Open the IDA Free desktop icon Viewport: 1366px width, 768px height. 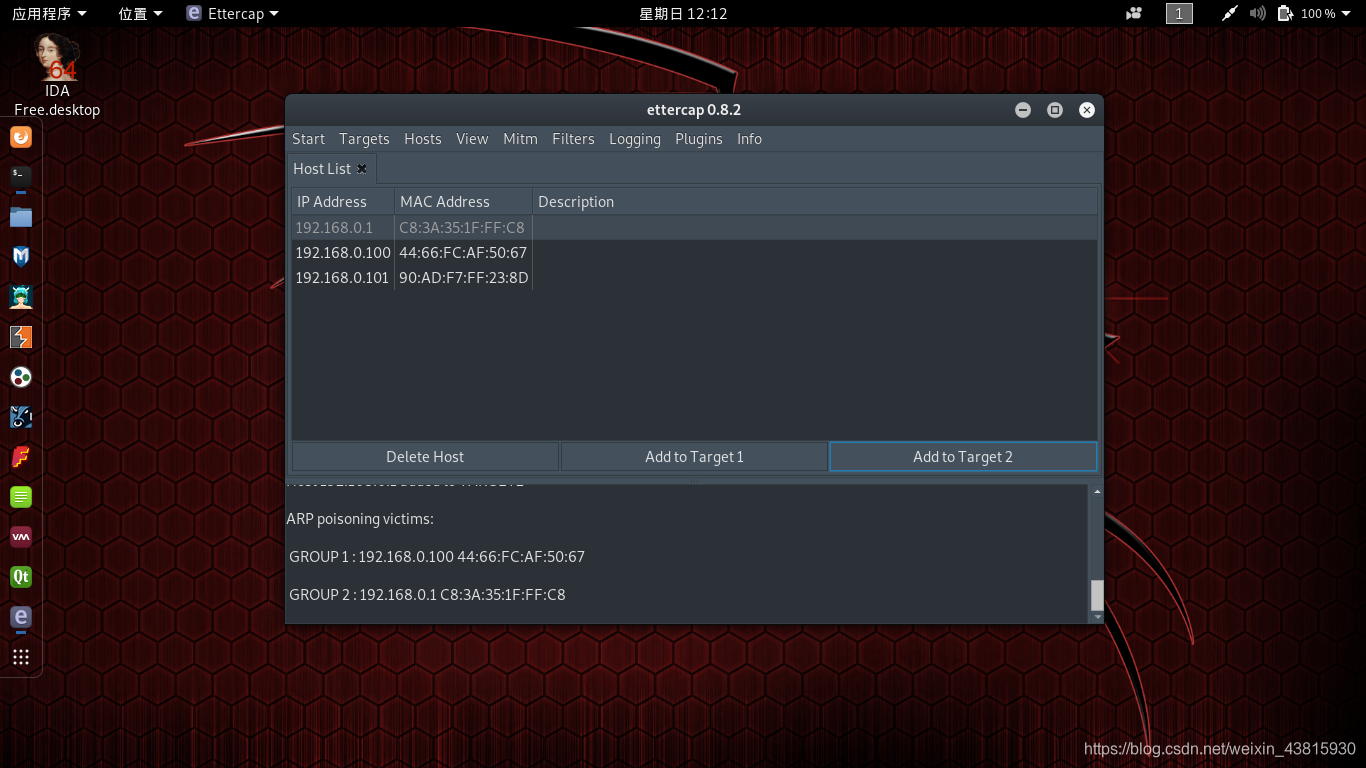click(x=57, y=75)
